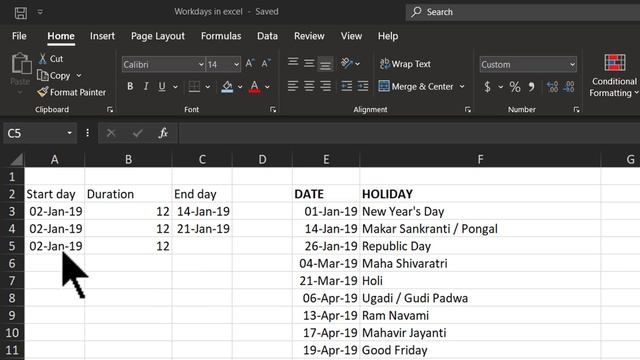
Task: Expand Merge & Center options arrow
Action: 462,87
